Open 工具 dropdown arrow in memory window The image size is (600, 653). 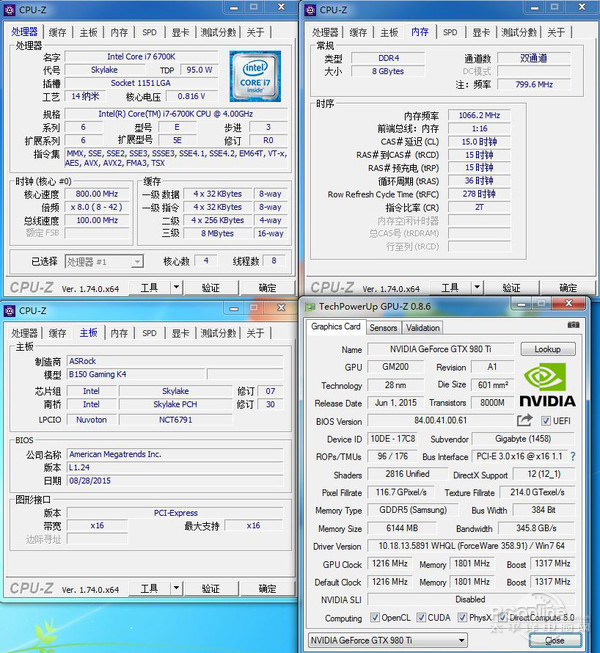click(x=477, y=287)
